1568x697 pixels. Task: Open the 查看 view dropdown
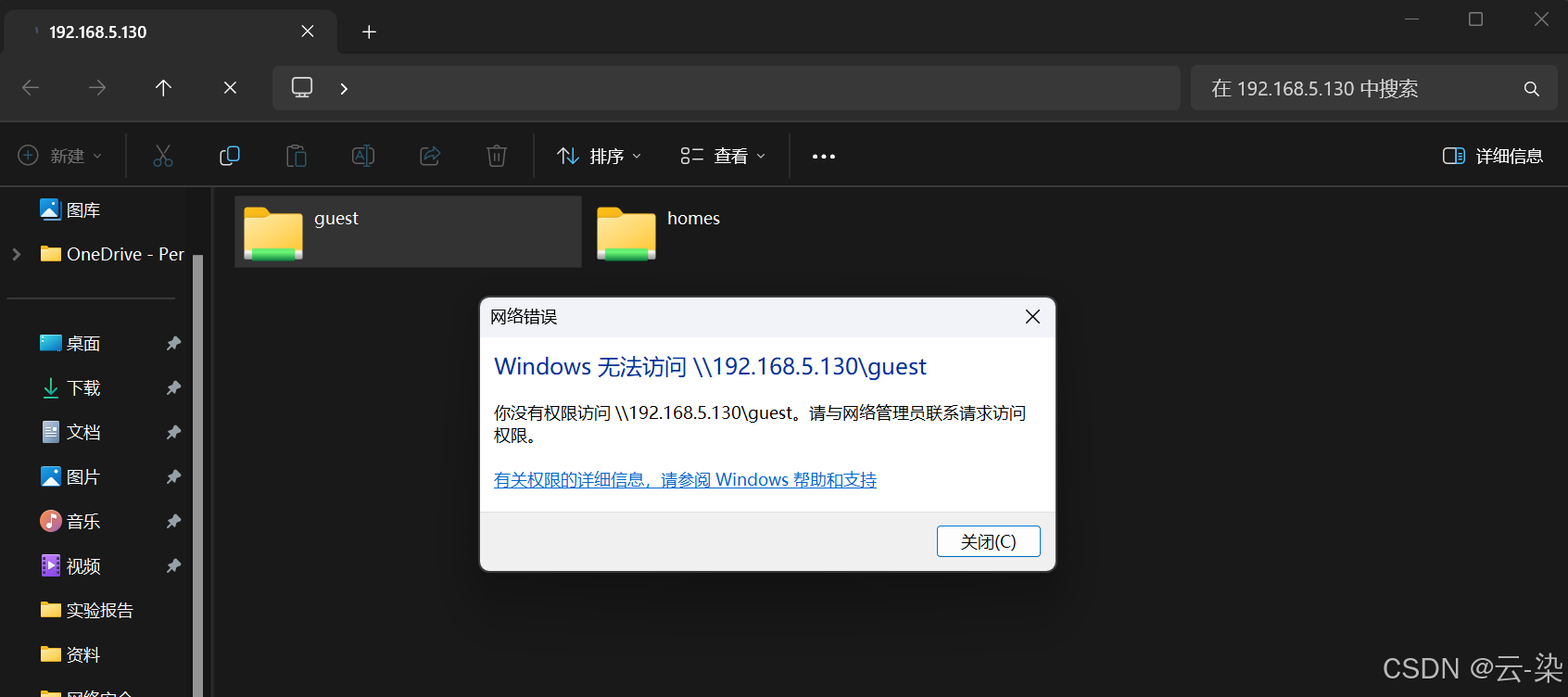(x=723, y=156)
